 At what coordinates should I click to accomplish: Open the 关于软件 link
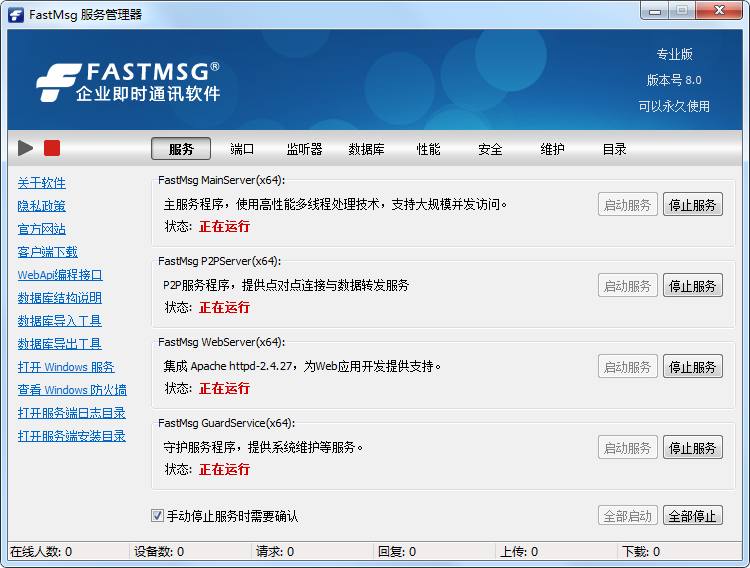click(x=42, y=183)
